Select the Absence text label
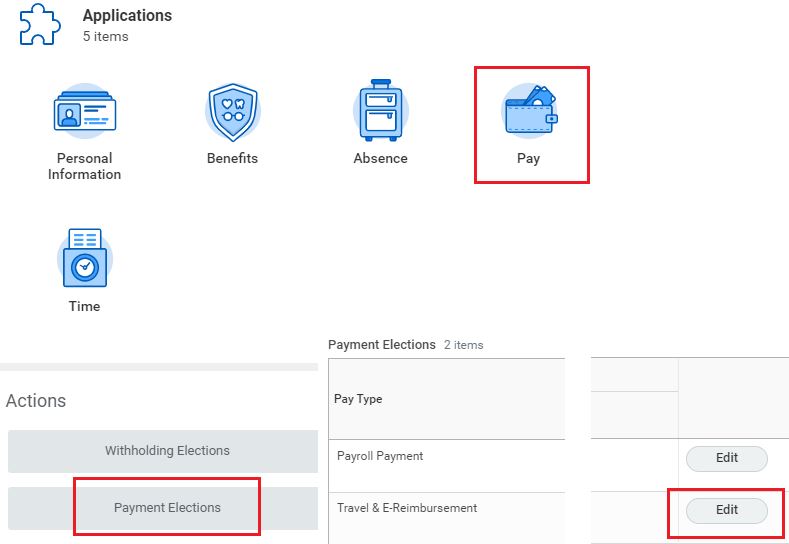The width and height of the screenshot is (789, 544). (380, 158)
